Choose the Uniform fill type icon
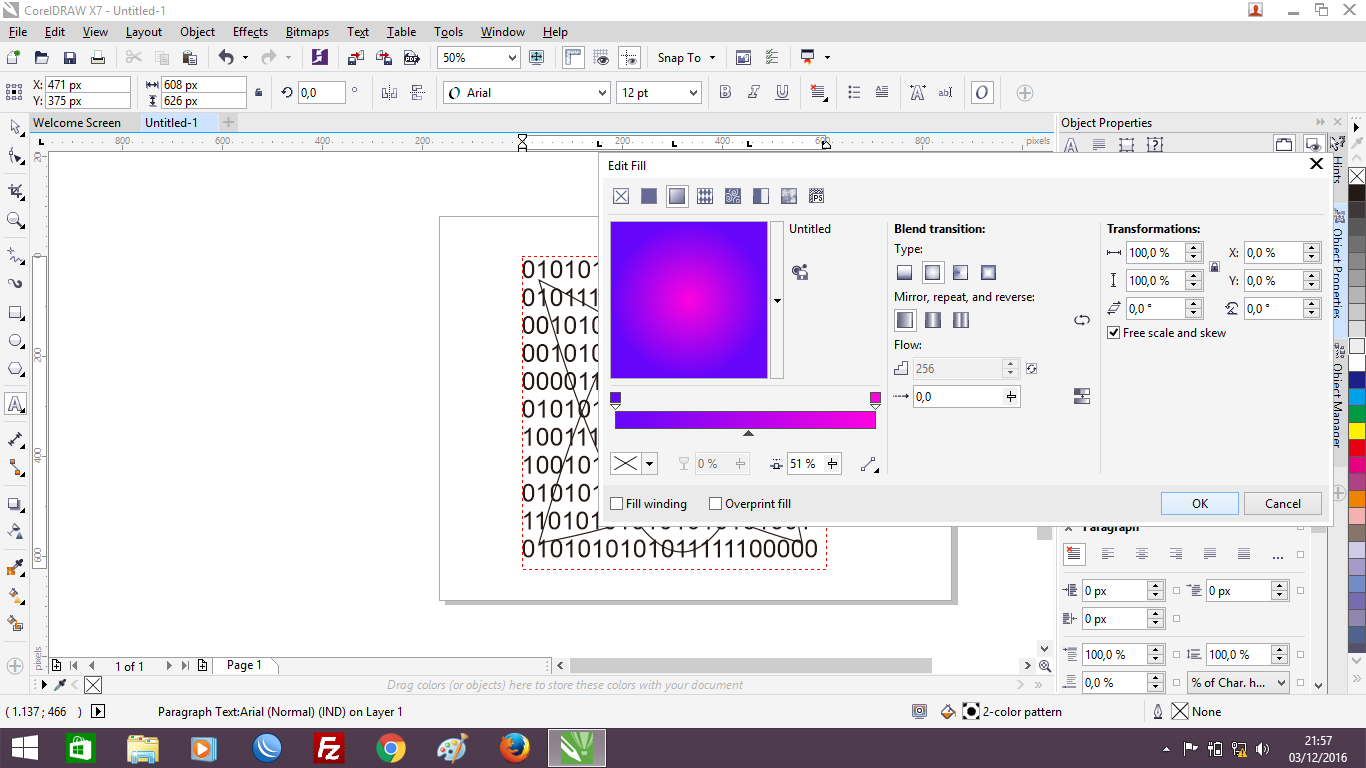This screenshot has width=1366, height=768. click(x=649, y=196)
